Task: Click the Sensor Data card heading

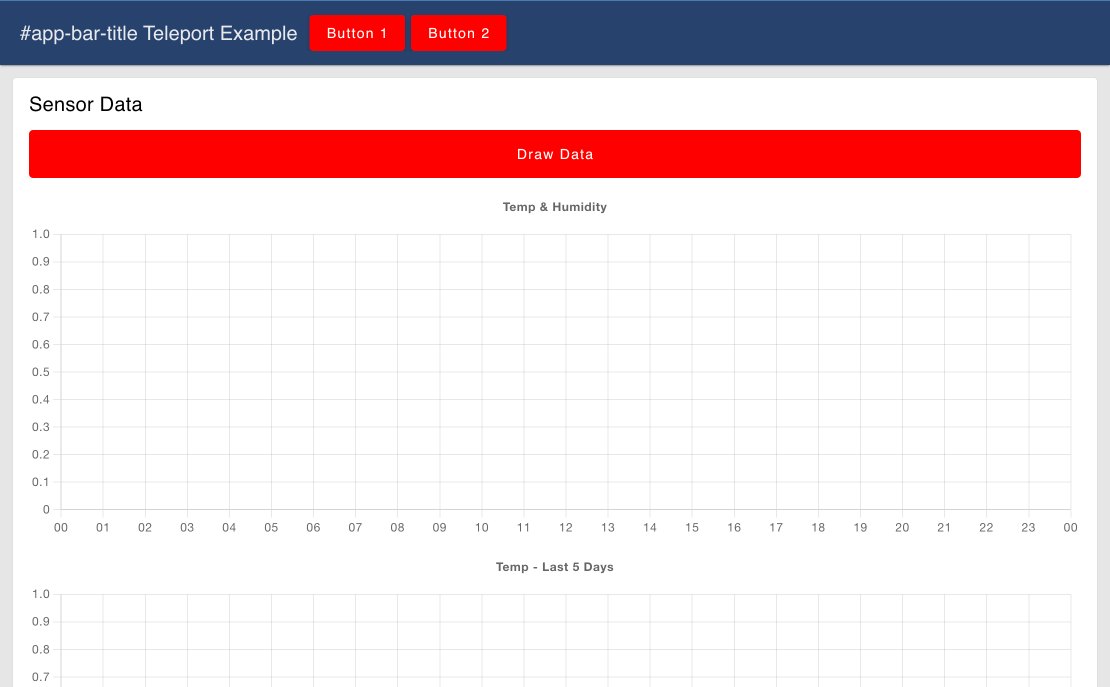Action: tap(86, 104)
